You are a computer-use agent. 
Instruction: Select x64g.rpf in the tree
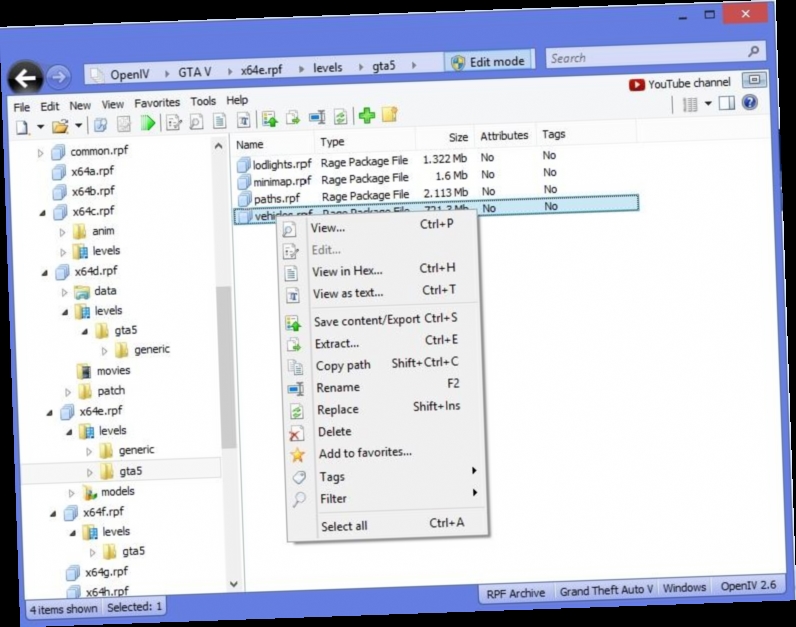[106, 572]
